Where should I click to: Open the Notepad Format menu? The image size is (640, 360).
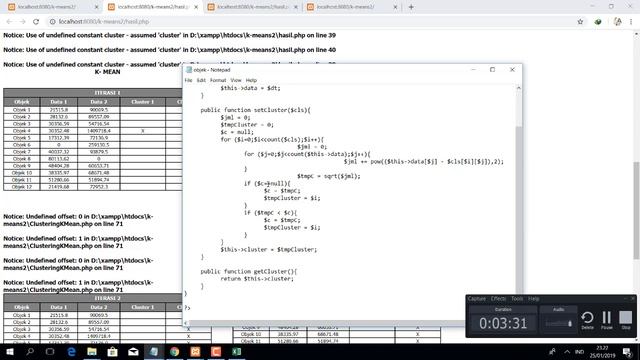coord(218,80)
